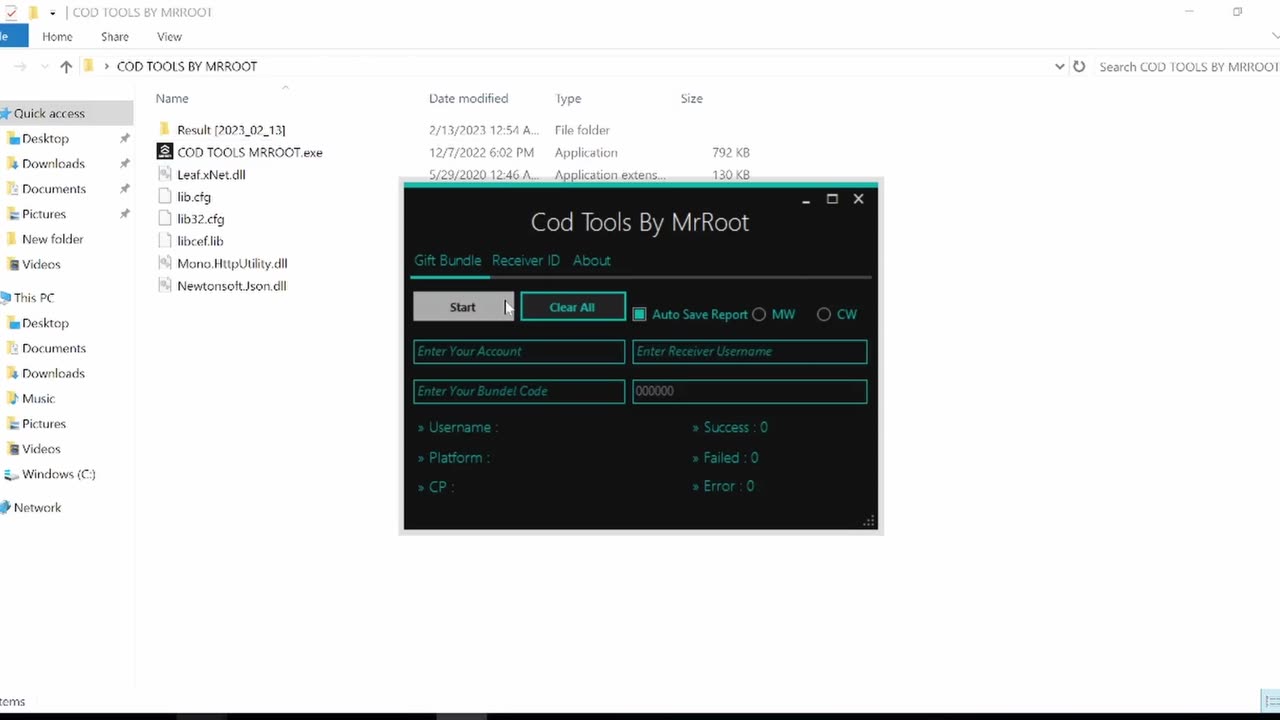Open Desktop under This PC

coord(45,323)
